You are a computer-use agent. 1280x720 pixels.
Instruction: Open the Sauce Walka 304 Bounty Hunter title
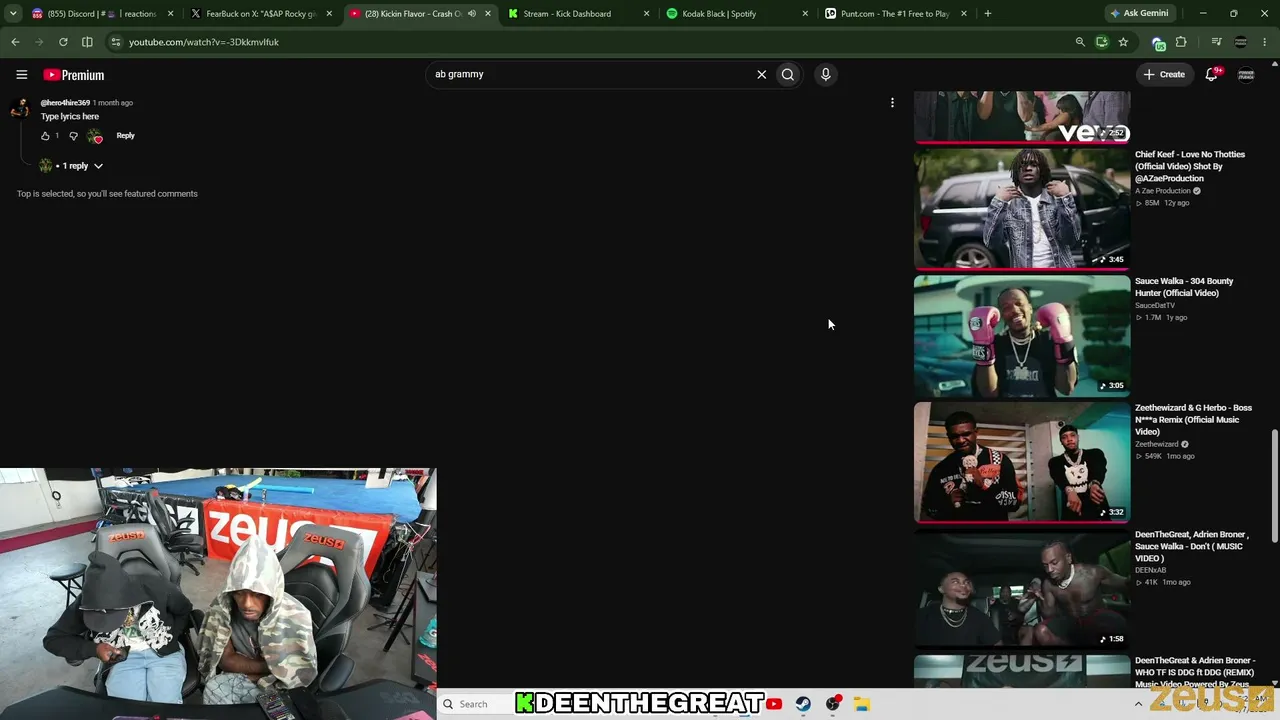[1184, 287]
